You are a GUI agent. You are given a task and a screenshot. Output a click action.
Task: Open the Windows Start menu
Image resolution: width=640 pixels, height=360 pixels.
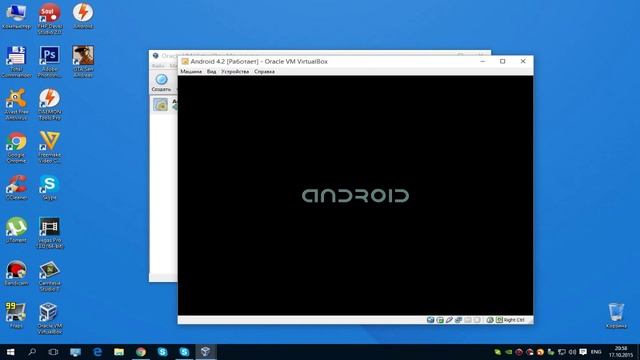(11, 352)
